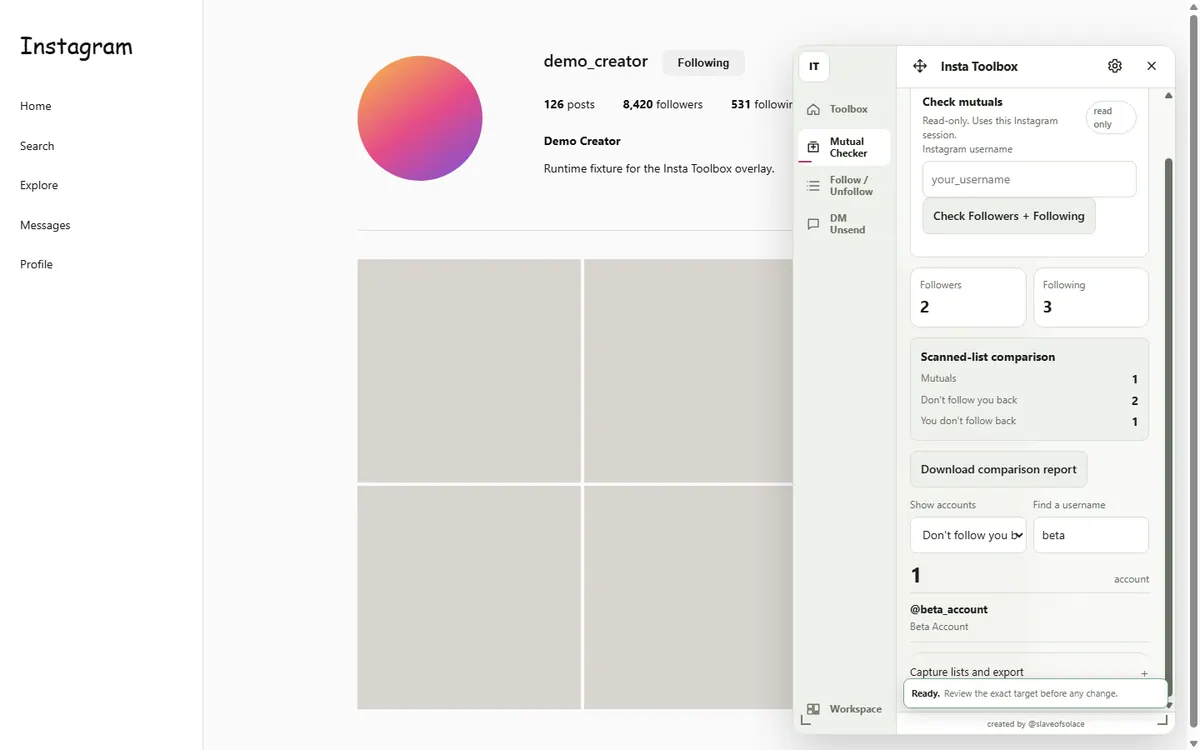
Task: Open Search in Instagram sidebar
Action: point(37,146)
